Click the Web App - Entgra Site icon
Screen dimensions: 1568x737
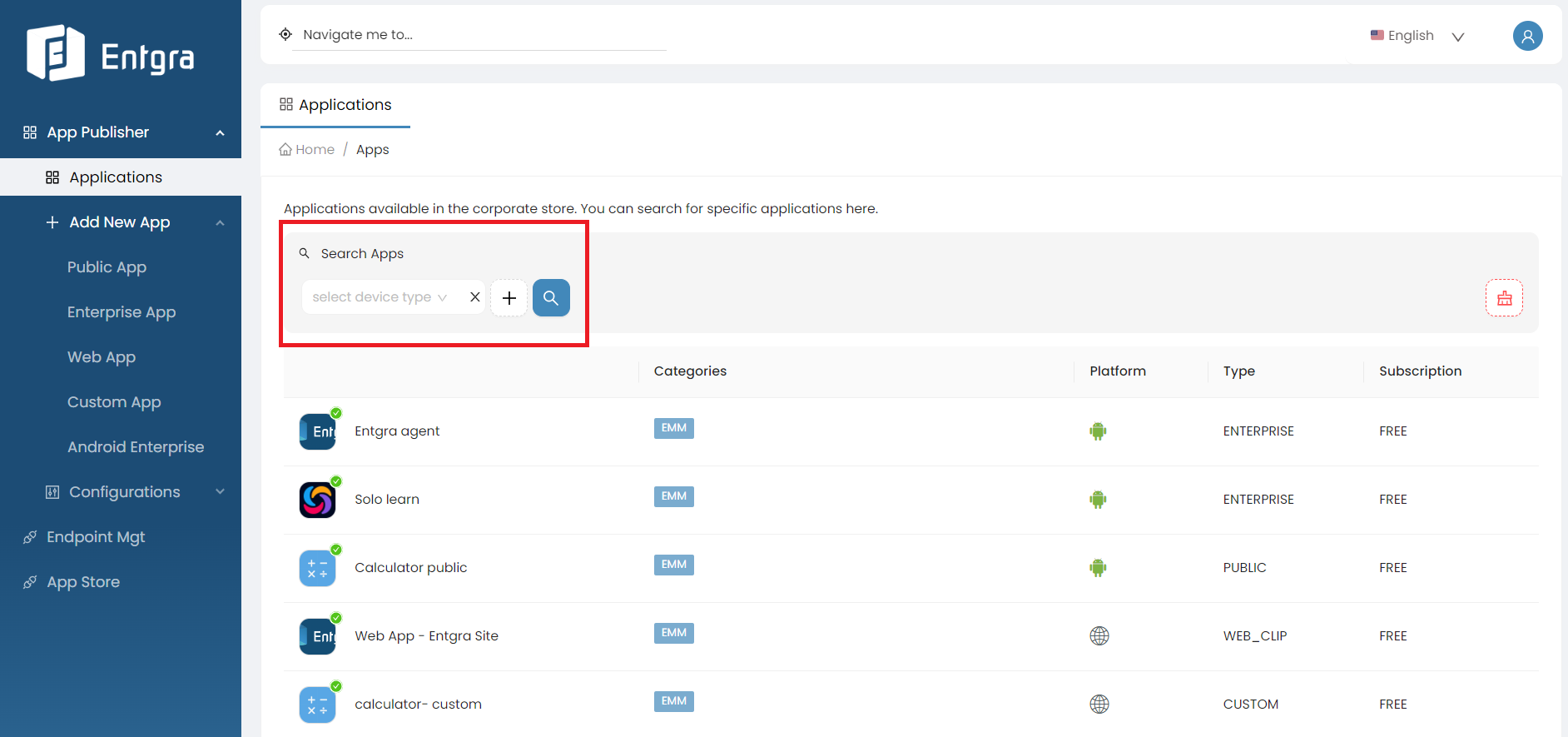pos(317,636)
